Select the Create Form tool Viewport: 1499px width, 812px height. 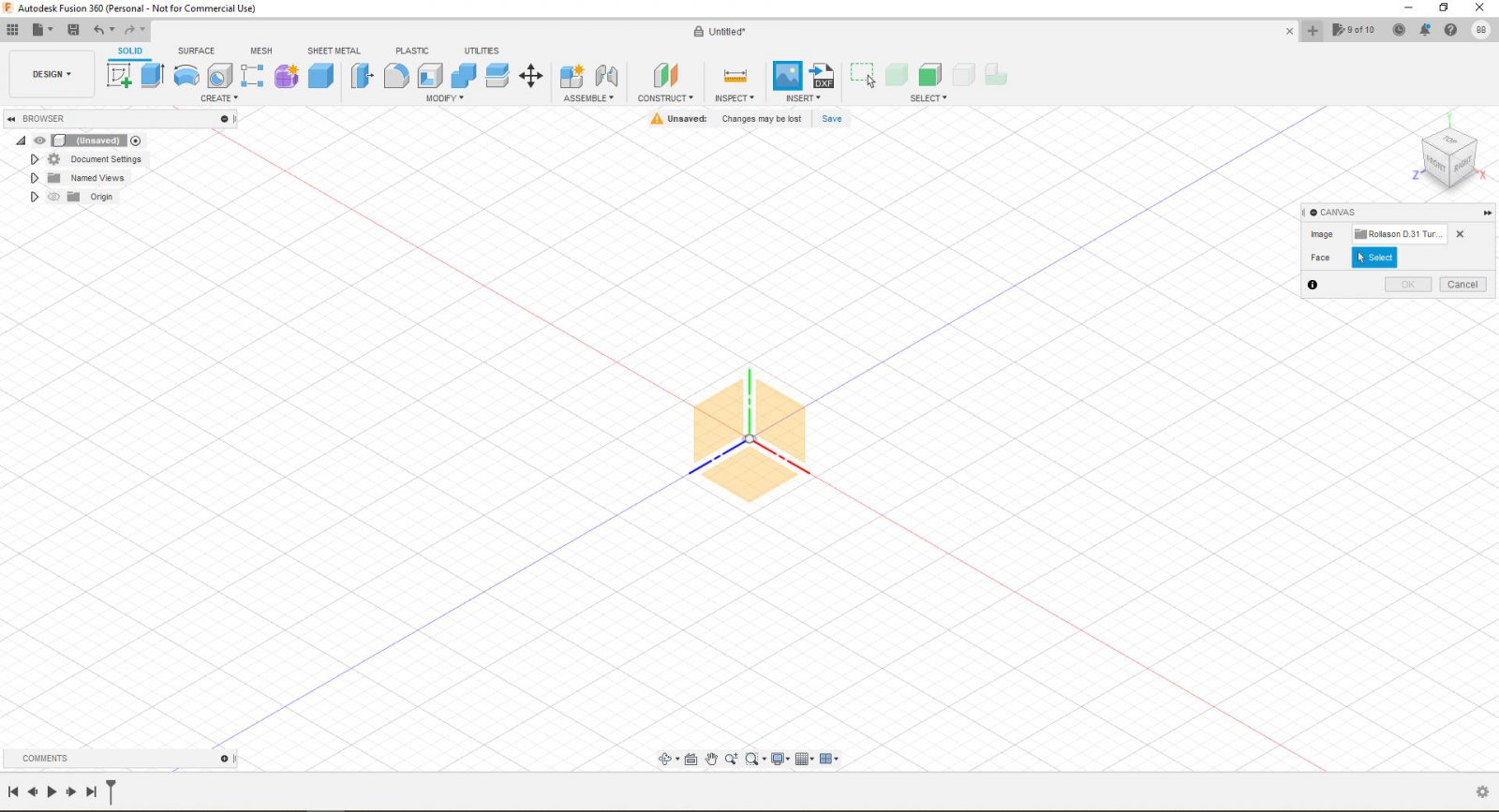[x=287, y=76]
